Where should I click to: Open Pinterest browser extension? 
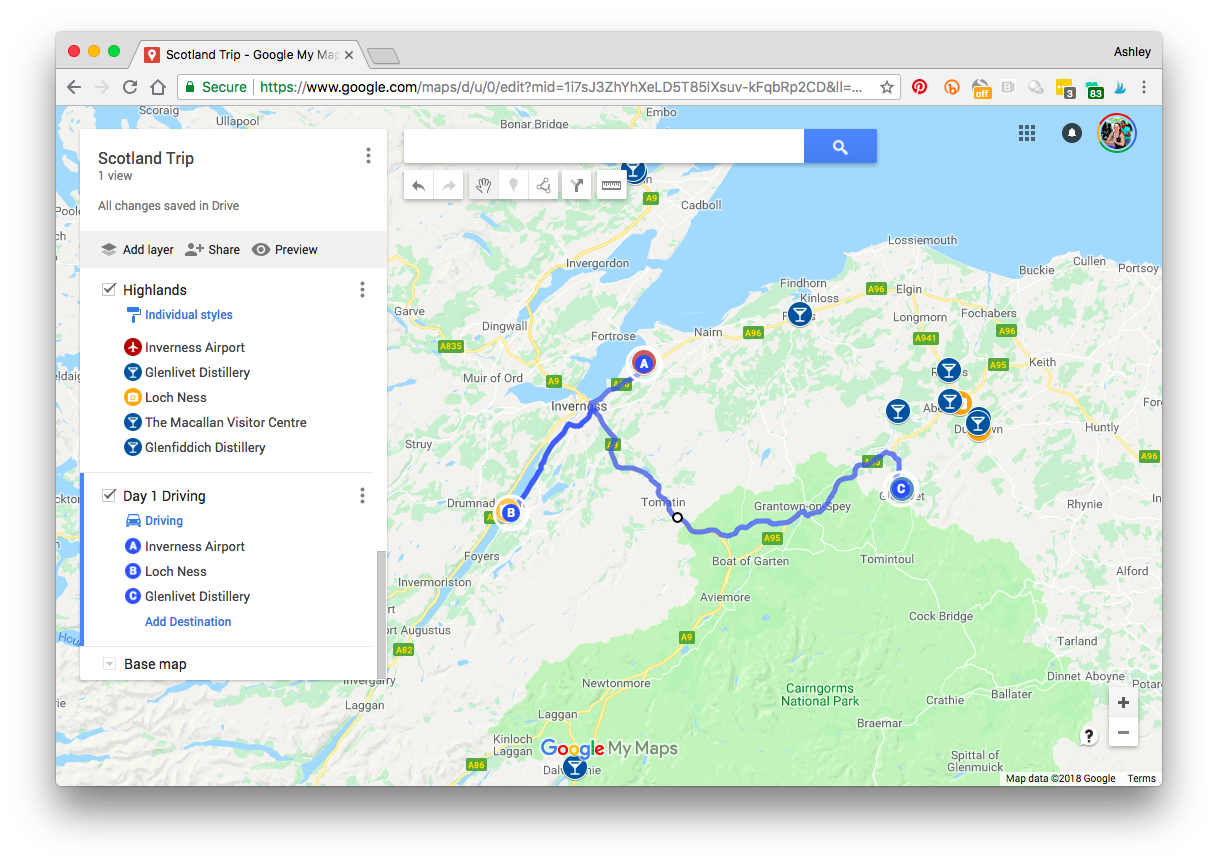[x=919, y=87]
